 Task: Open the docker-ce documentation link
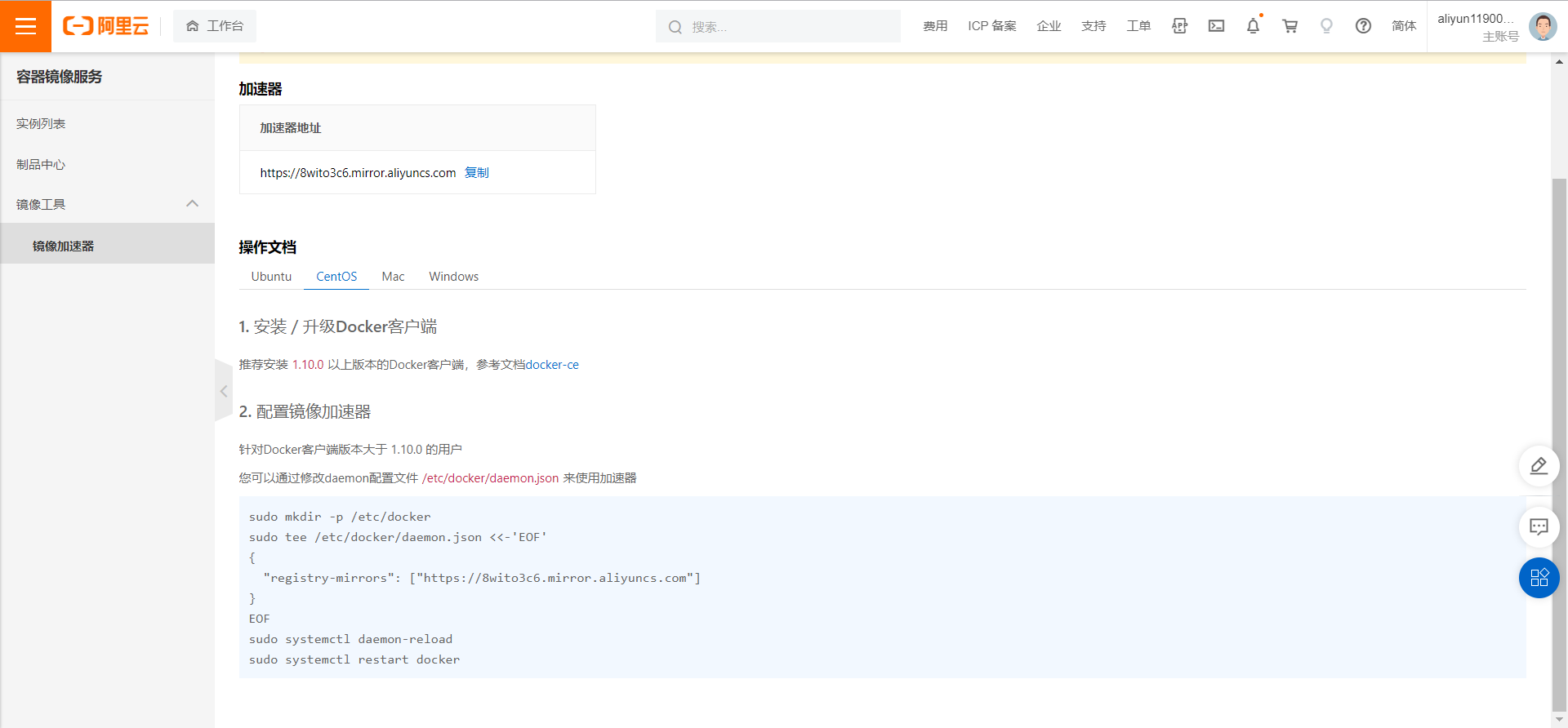552,365
